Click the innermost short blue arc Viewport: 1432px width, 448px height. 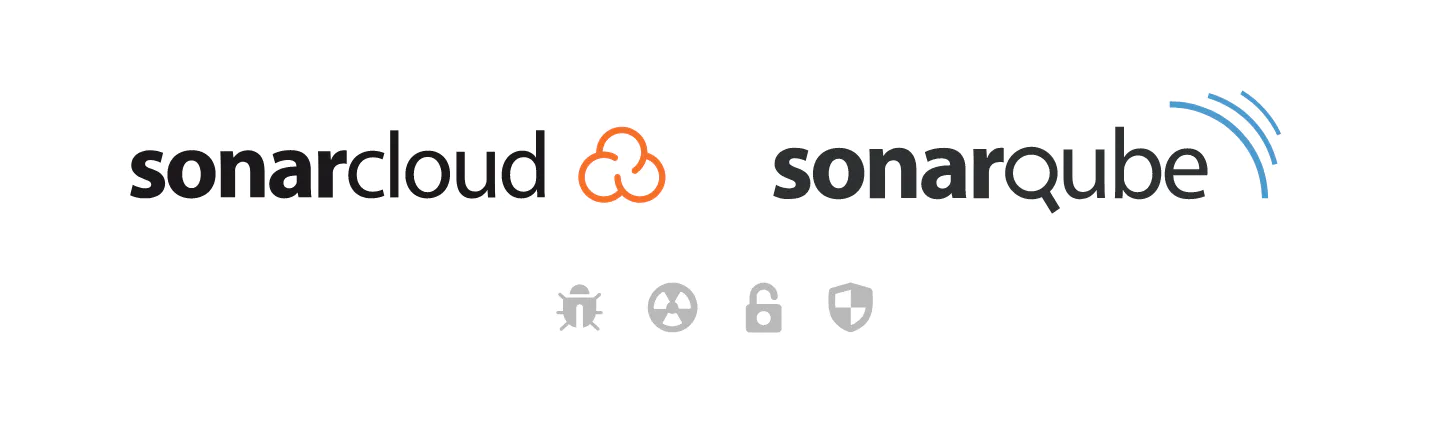[1262, 112]
